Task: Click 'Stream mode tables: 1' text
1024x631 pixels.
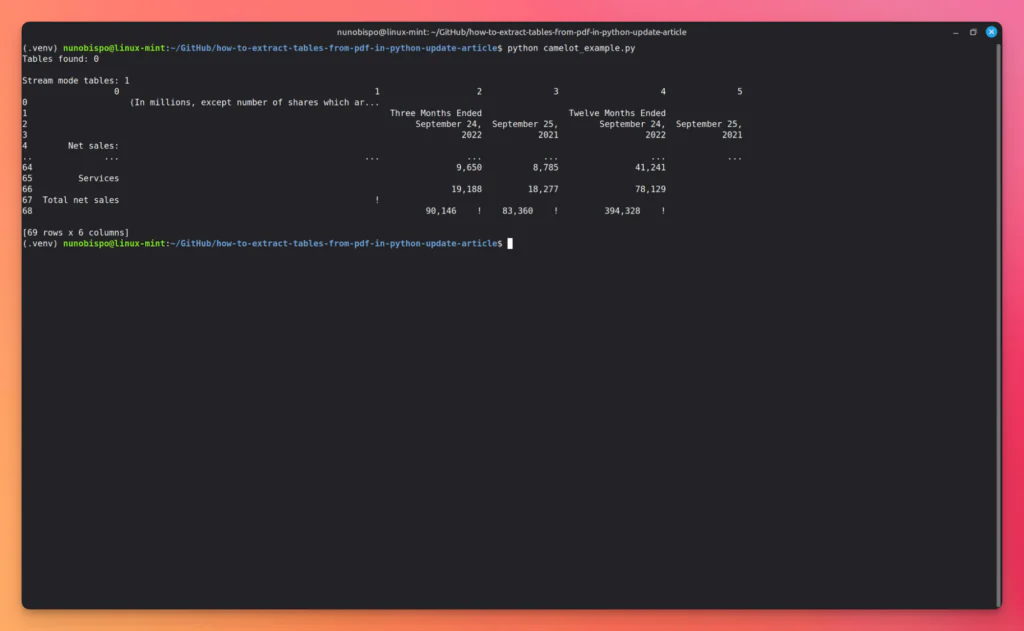Action: click(x=76, y=80)
